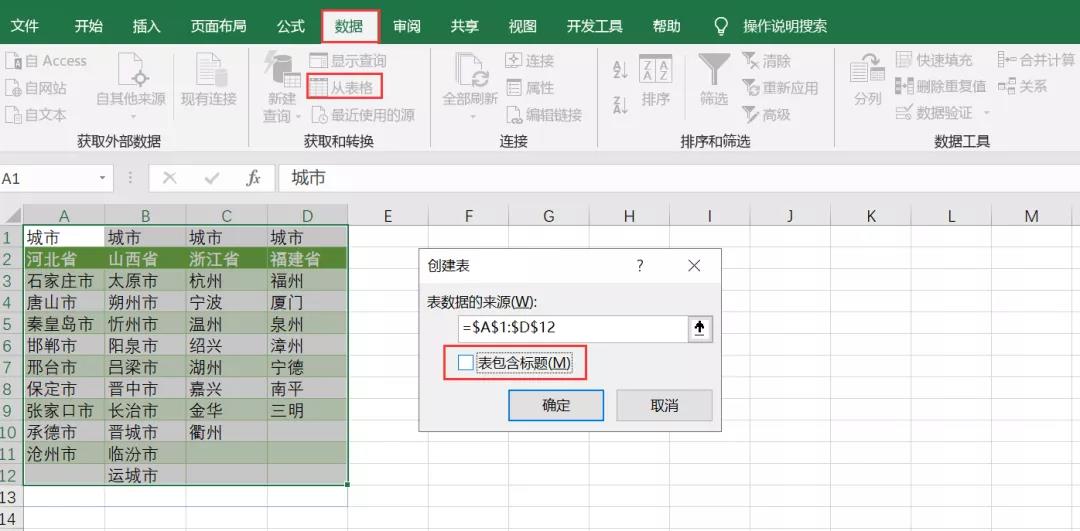Click the 自网站 import icon
This screenshot has height=531, width=1080.
pyautogui.click(x=14, y=87)
